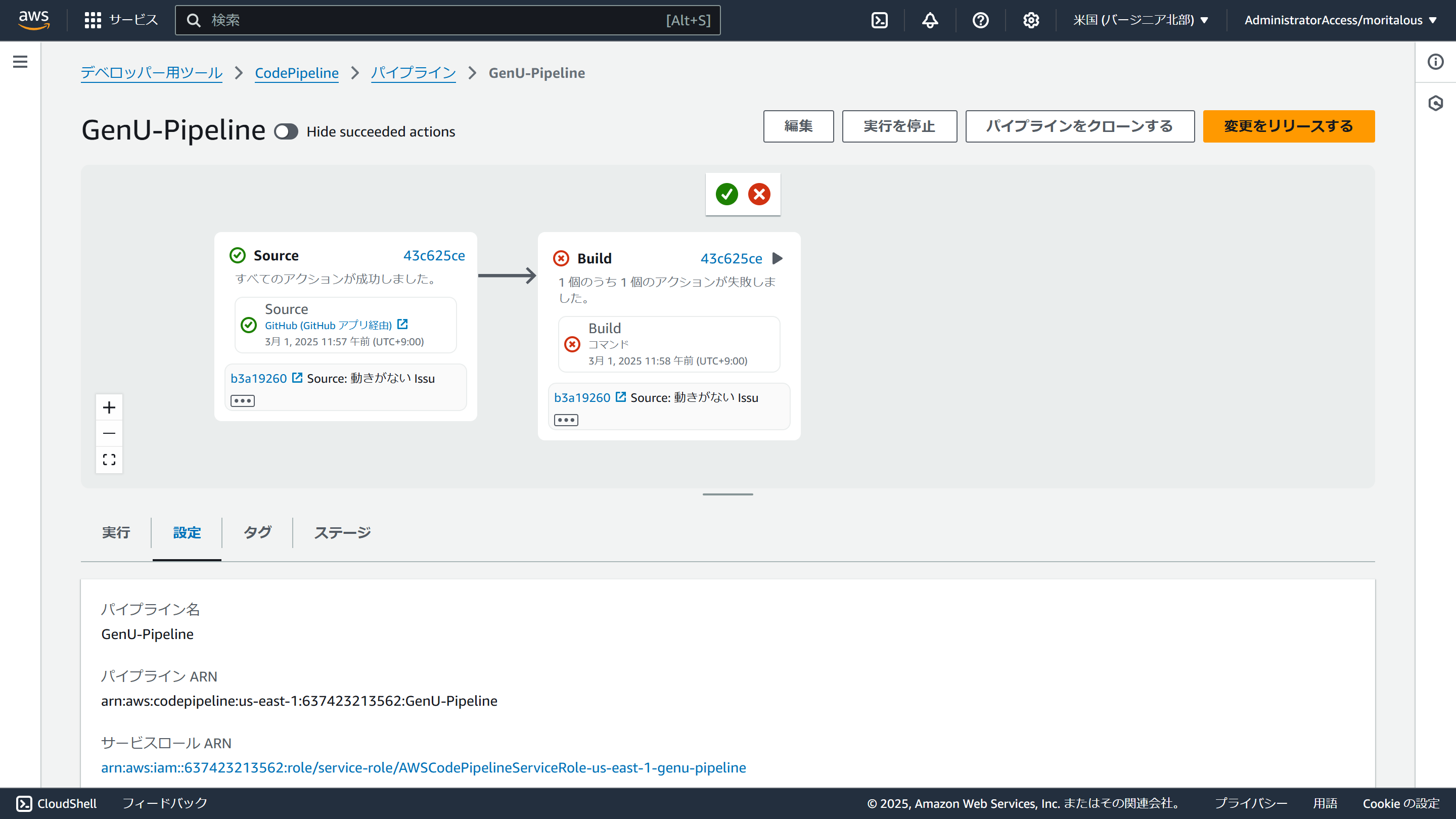Open account settings gear icon
1456x819 pixels.
point(1030,20)
